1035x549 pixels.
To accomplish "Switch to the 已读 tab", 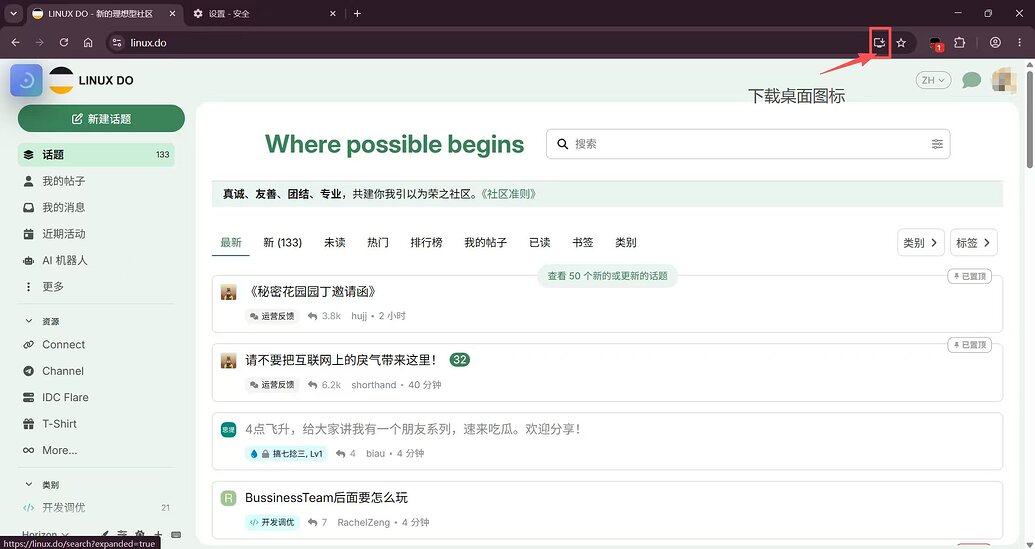I will 539,242.
